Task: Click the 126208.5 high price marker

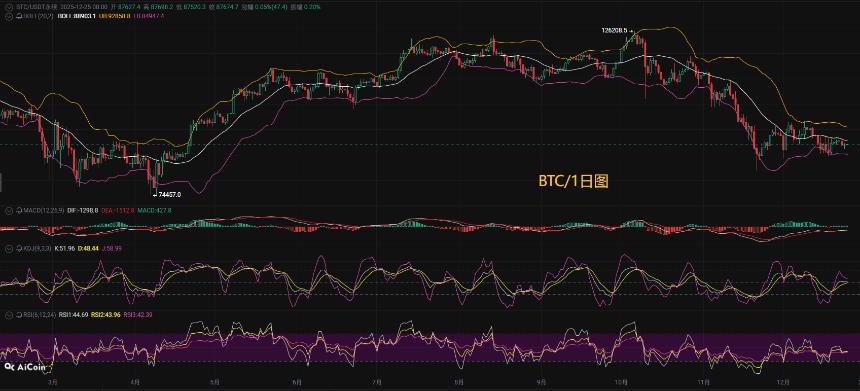Action: 618,31
